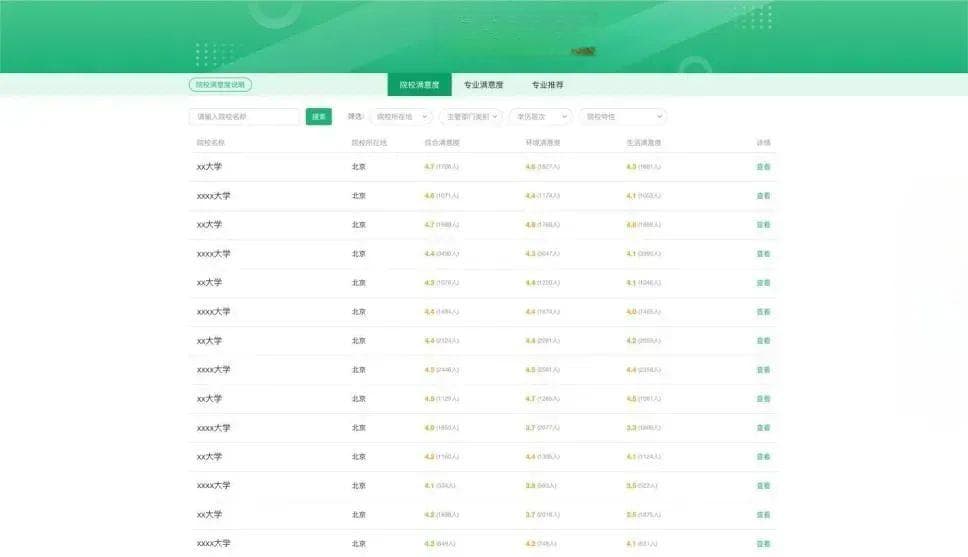Click 查看 link in the second row
The width and height of the screenshot is (968, 557).
pyautogui.click(x=764, y=196)
